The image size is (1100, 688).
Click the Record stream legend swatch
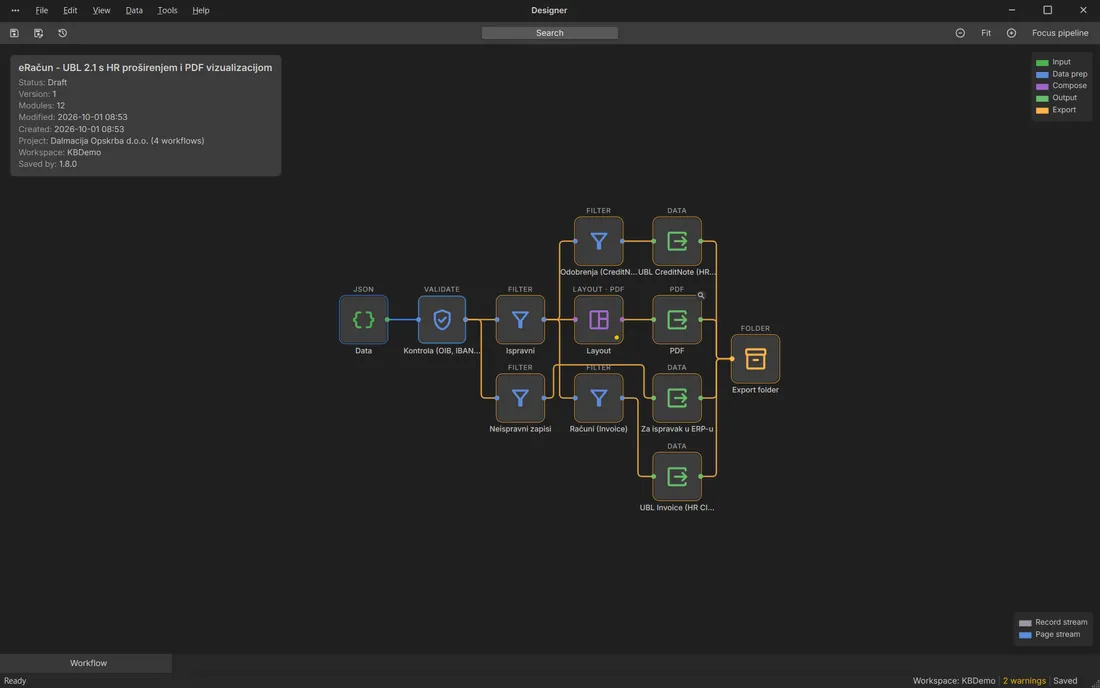tap(1026, 623)
